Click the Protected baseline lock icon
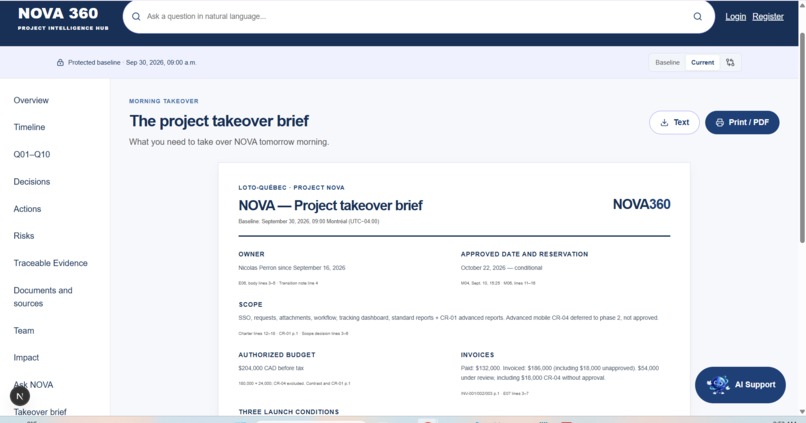 pos(60,63)
